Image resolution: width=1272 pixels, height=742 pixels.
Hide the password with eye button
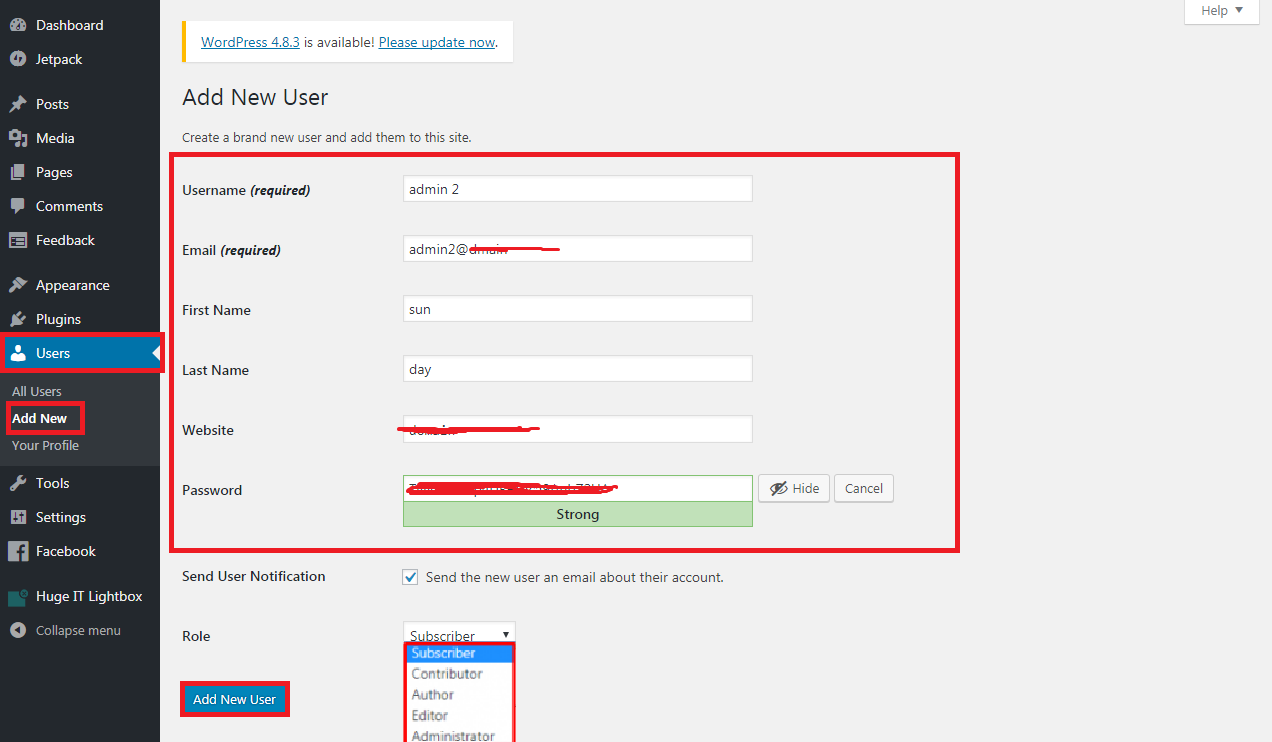[793, 488]
